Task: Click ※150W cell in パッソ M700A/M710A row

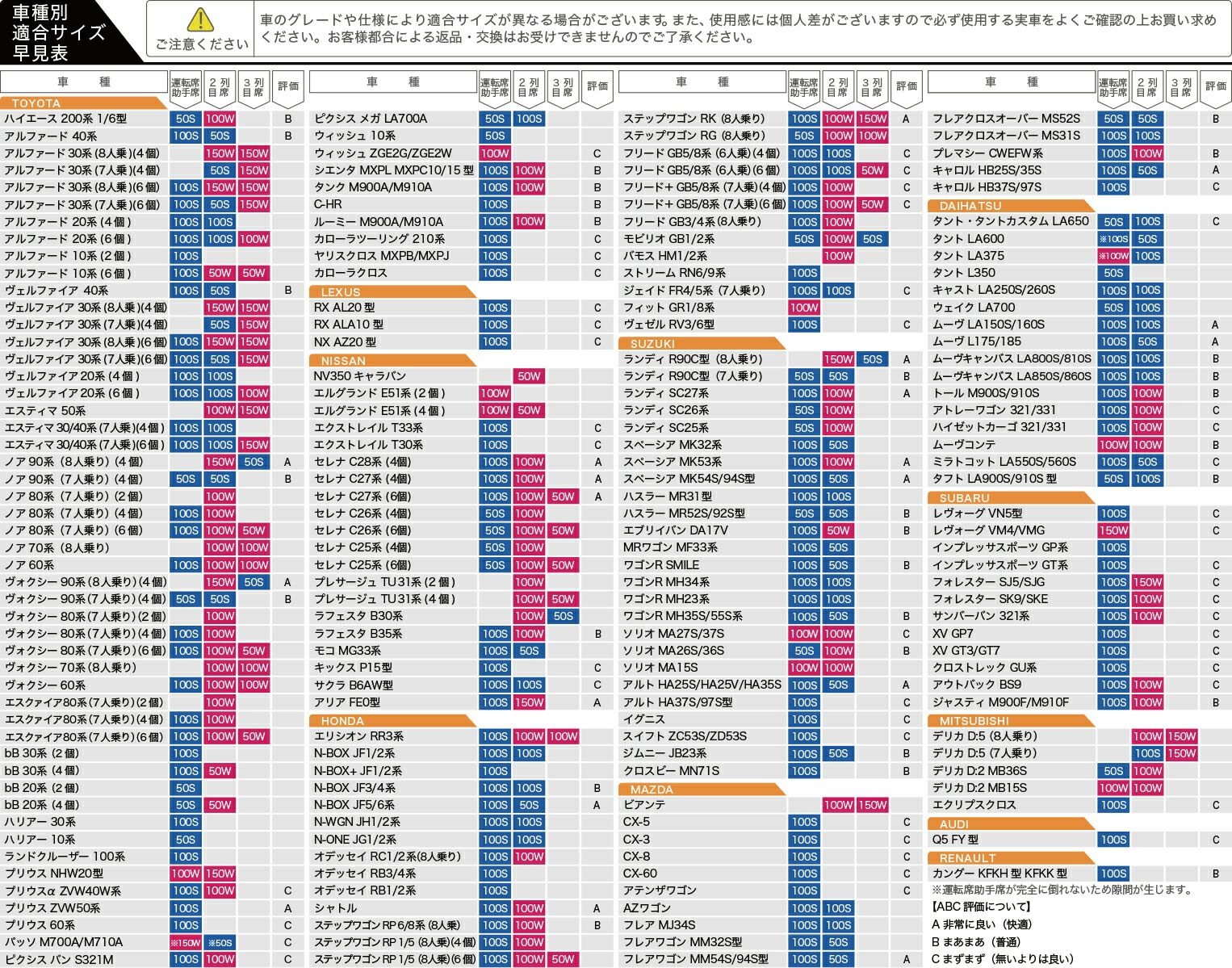Action: click(x=186, y=942)
